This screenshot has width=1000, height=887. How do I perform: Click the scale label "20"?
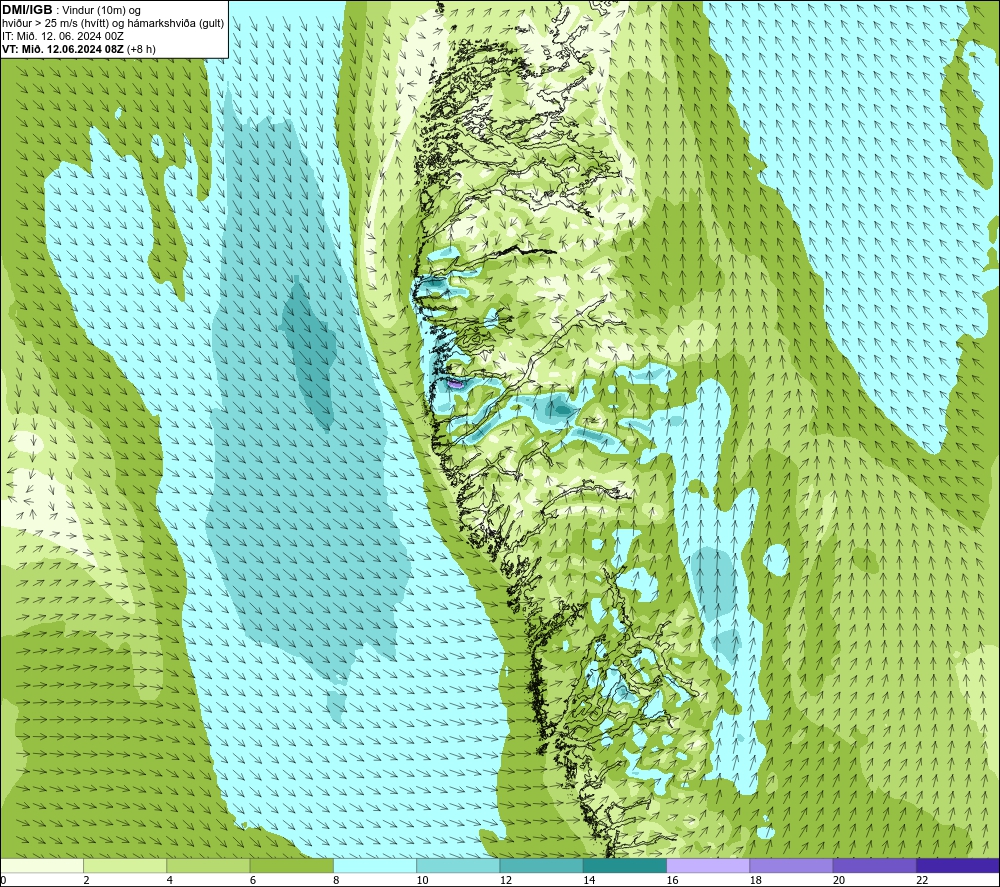[x=839, y=880]
